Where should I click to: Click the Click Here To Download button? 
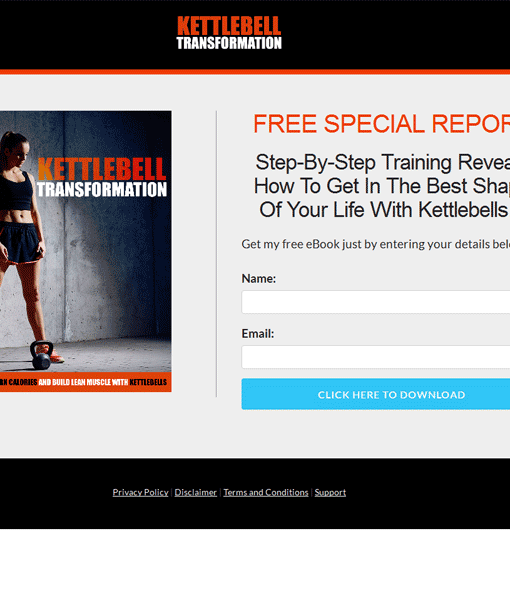click(x=375, y=394)
